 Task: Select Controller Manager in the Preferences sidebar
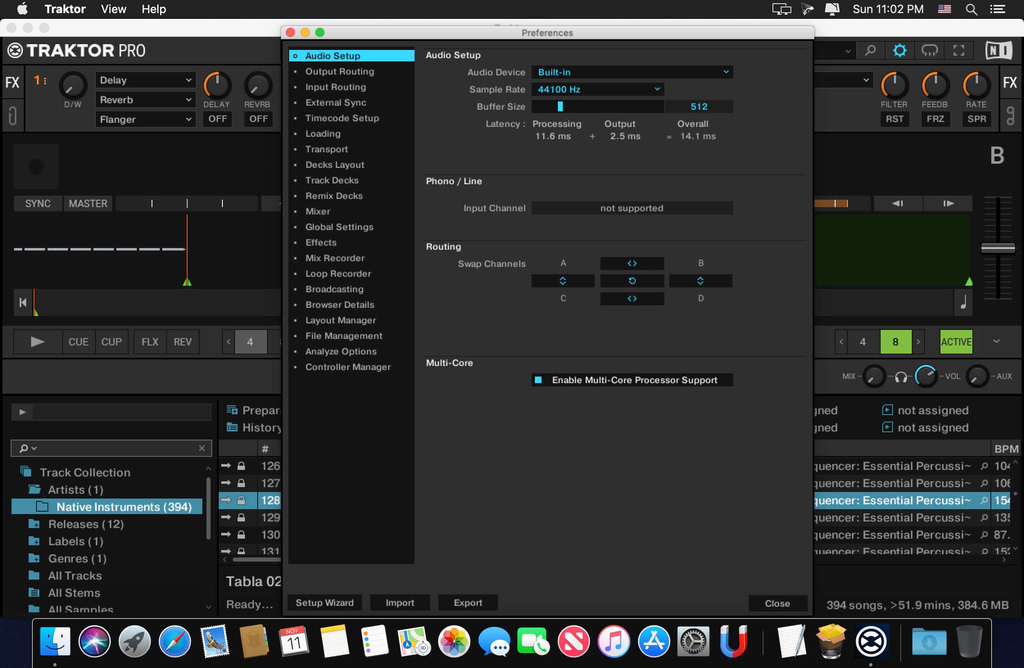(346, 367)
